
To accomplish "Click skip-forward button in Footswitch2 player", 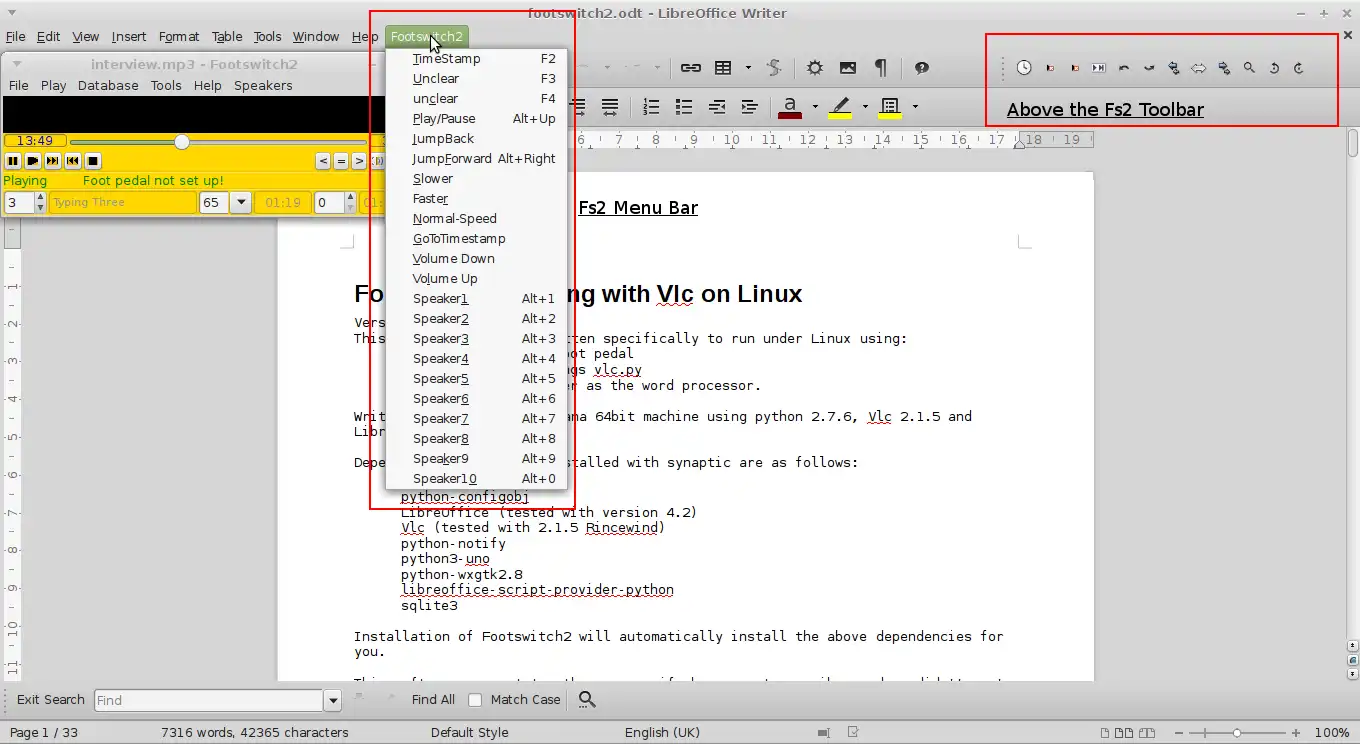I will [x=53, y=161].
